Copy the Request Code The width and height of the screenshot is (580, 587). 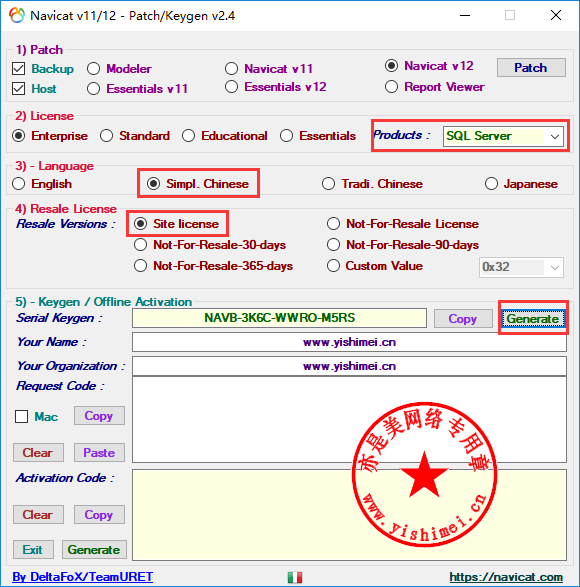tap(99, 416)
